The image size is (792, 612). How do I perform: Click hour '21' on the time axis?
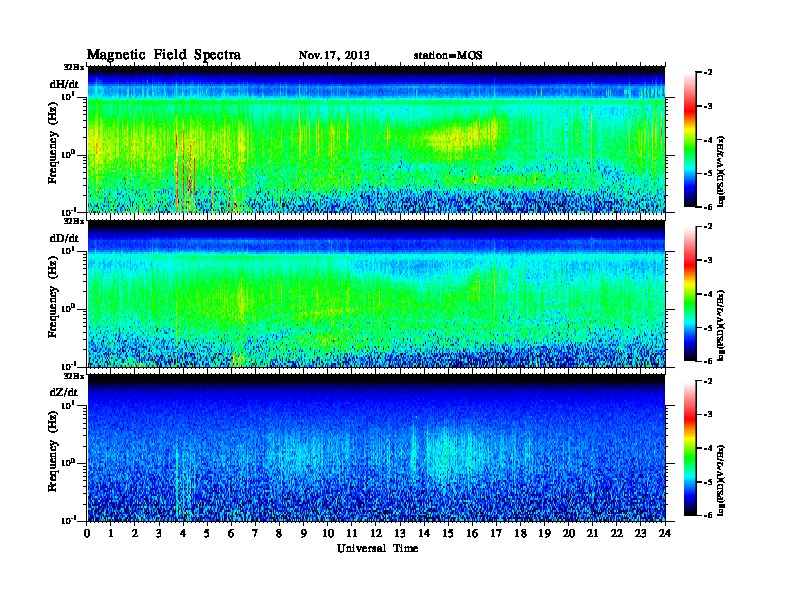click(x=593, y=533)
